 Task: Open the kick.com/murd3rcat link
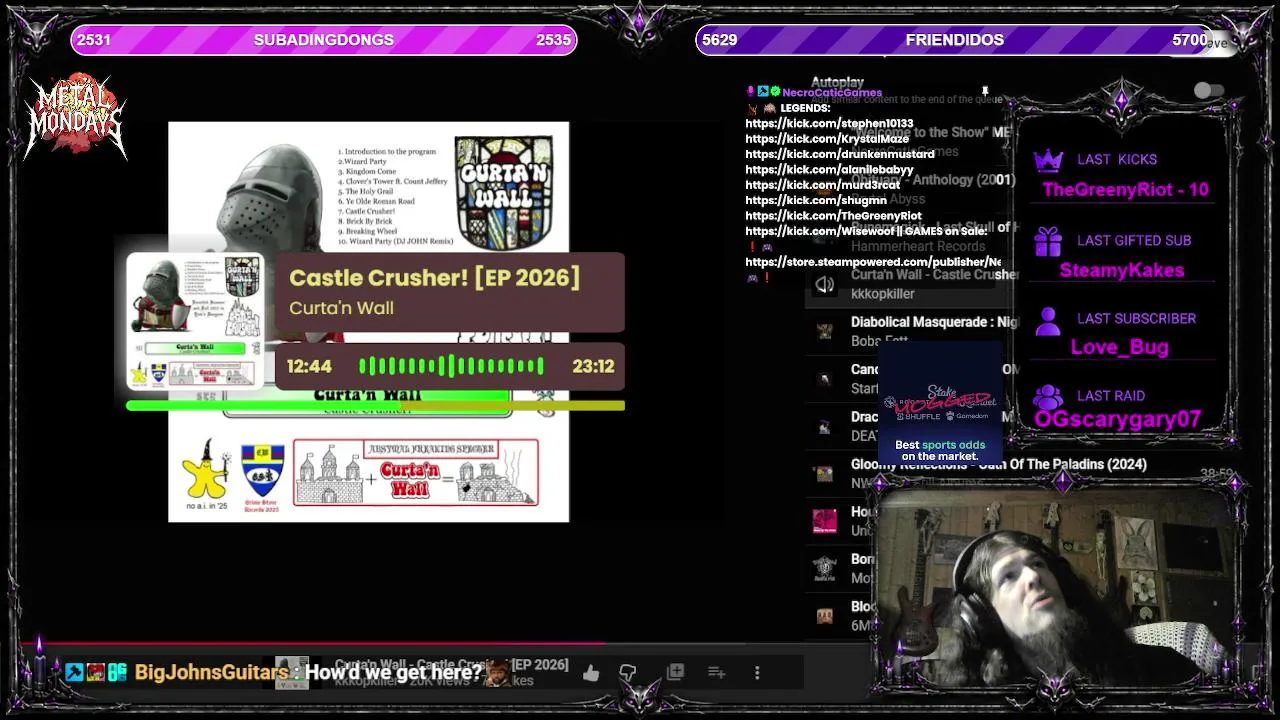[823, 185]
